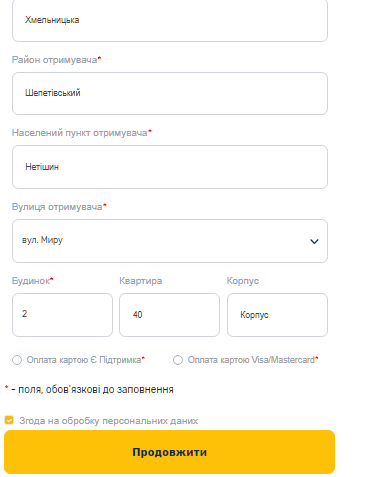Select the Visa/Mastercard card payment radio
This screenshot has height=477, width=366.
click(x=178, y=360)
